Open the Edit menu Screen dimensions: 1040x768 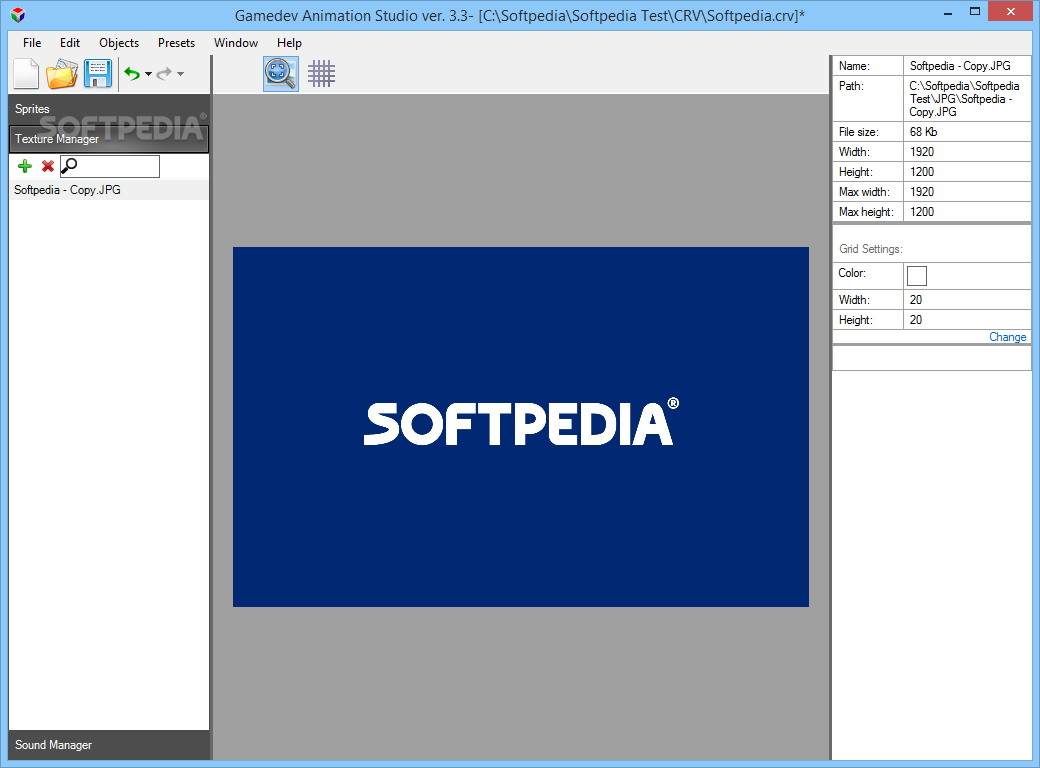pos(70,42)
